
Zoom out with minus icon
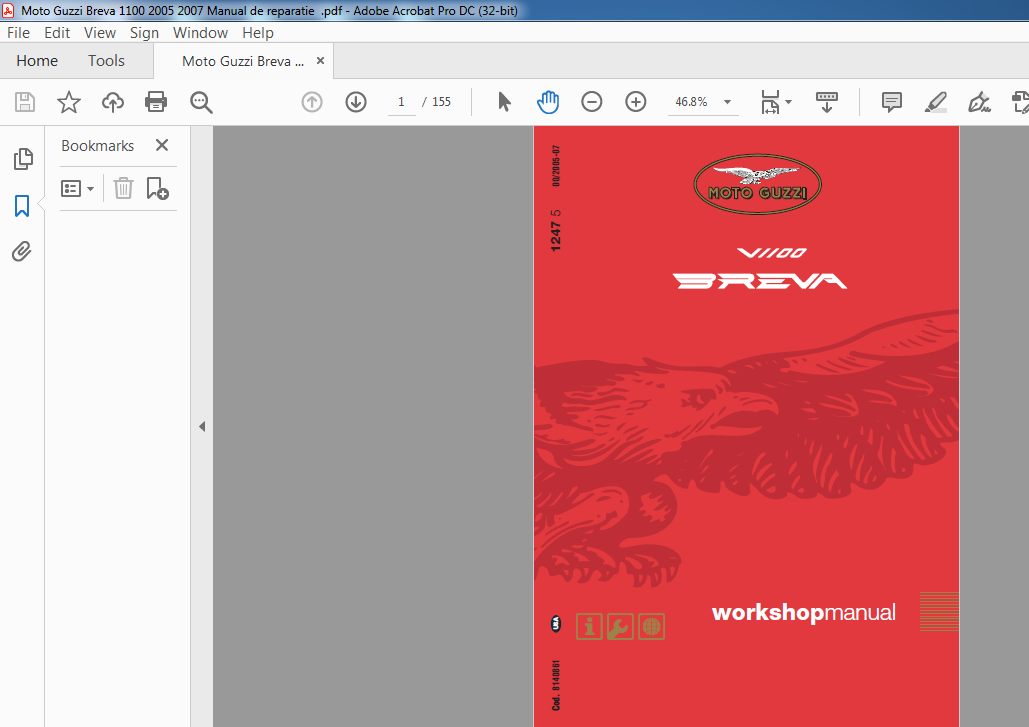[591, 102]
